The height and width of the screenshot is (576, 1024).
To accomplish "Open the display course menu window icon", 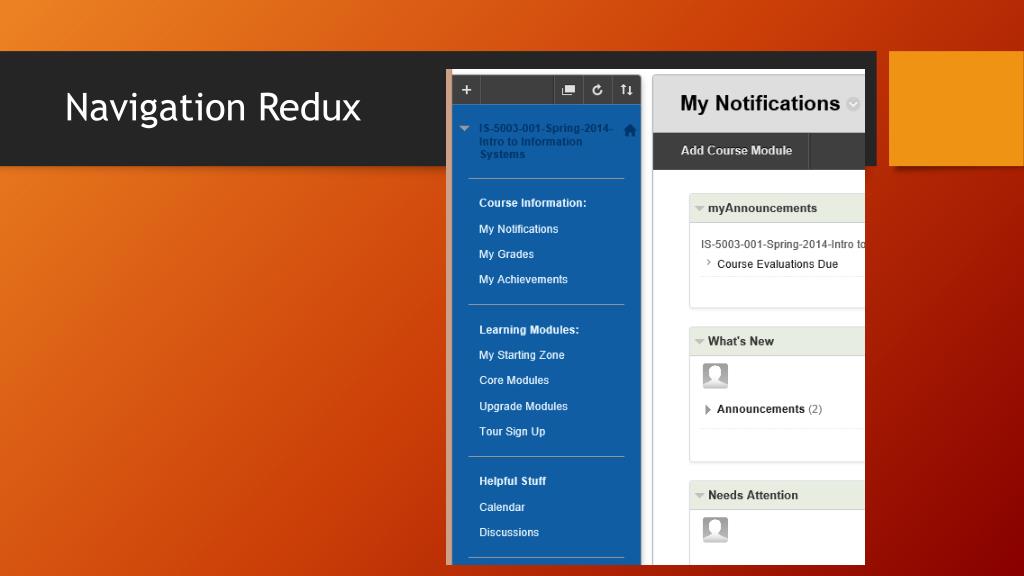I will (568, 90).
